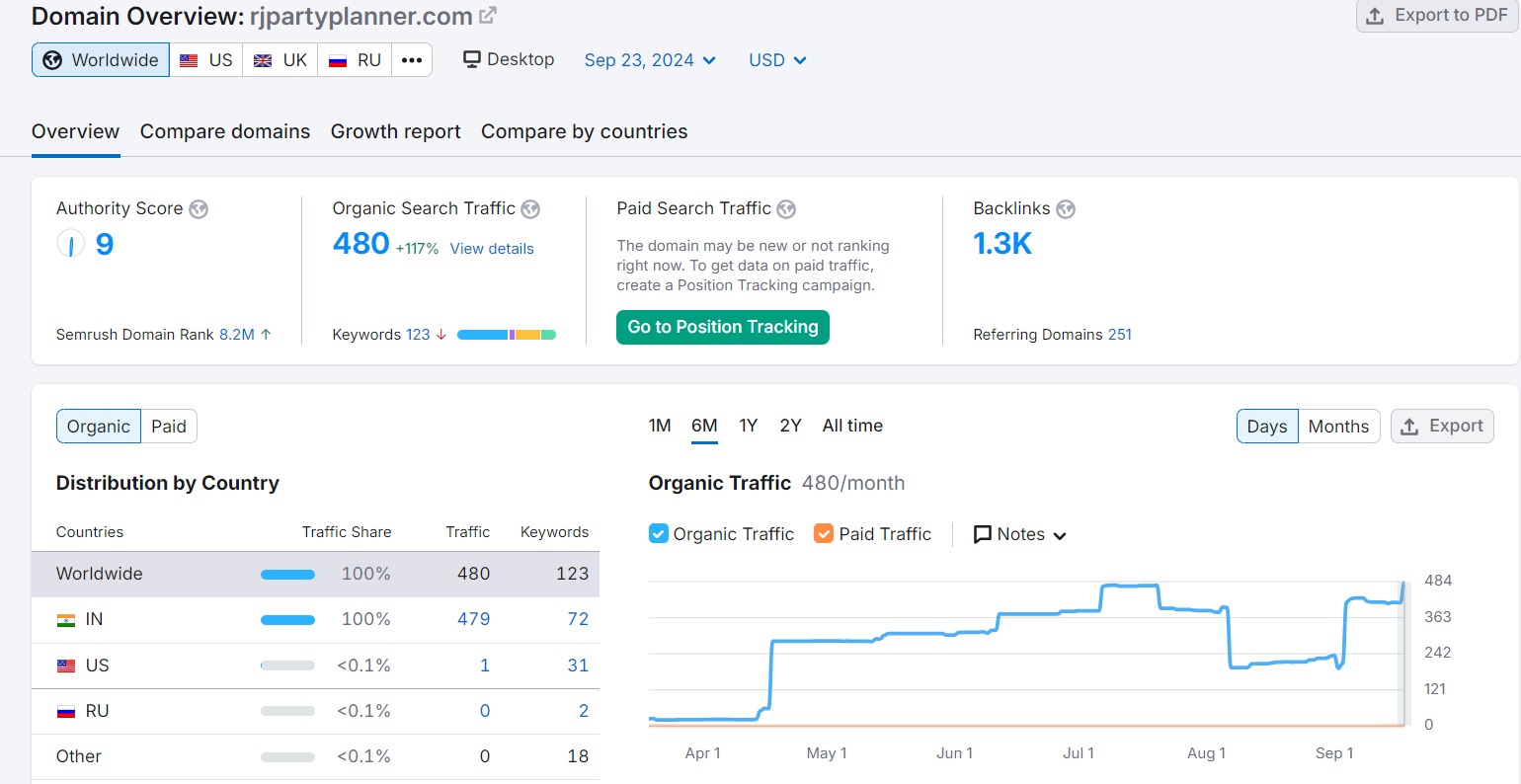Open more countries ellipsis menu
This screenshot has height=784, width=1521.
click(x=412, y=60)
